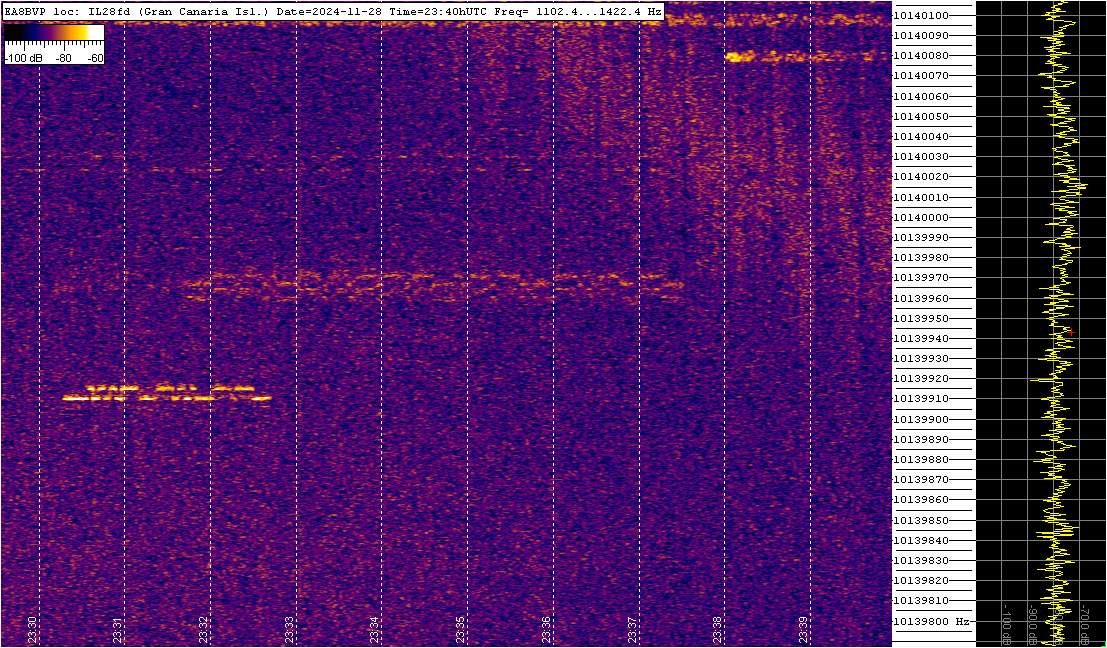Click the red cross marker on spectrum plot

tap(1070, 331)
